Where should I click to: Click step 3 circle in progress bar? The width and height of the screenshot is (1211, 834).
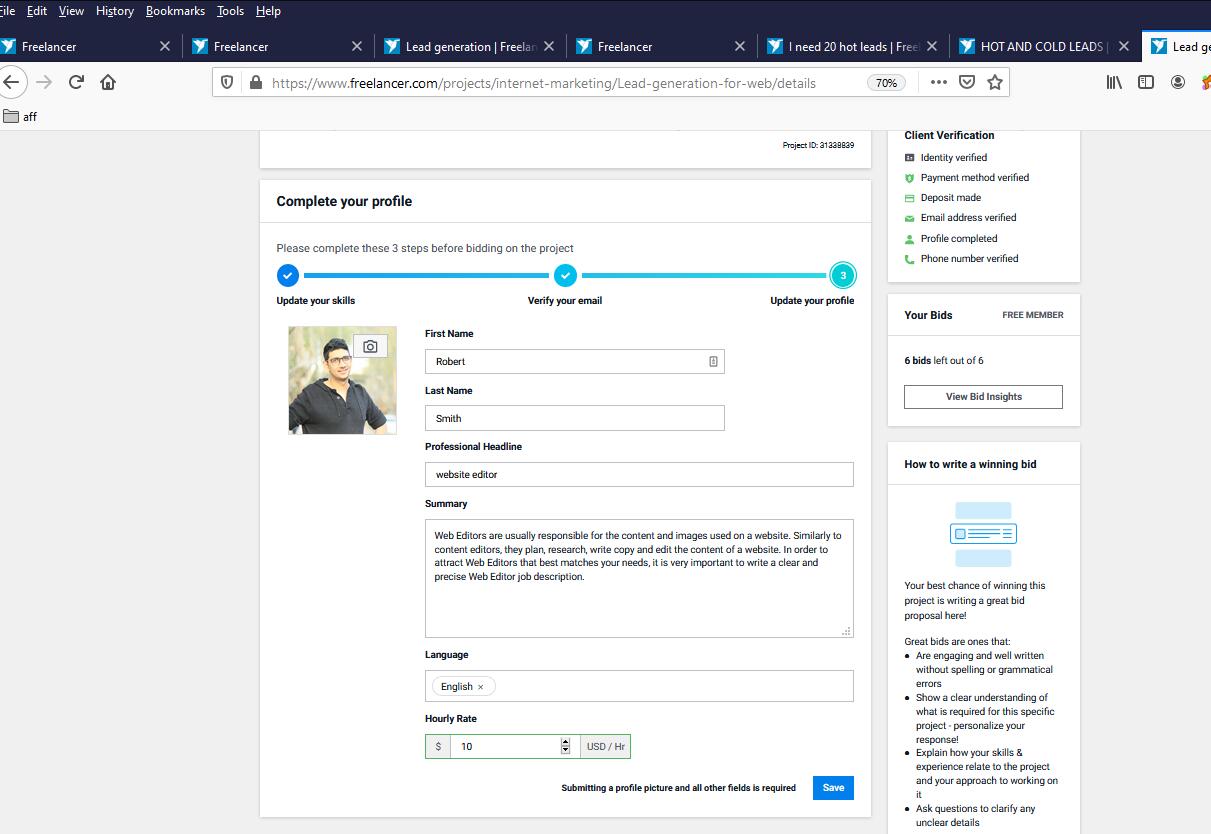click(x=843, y=275)
